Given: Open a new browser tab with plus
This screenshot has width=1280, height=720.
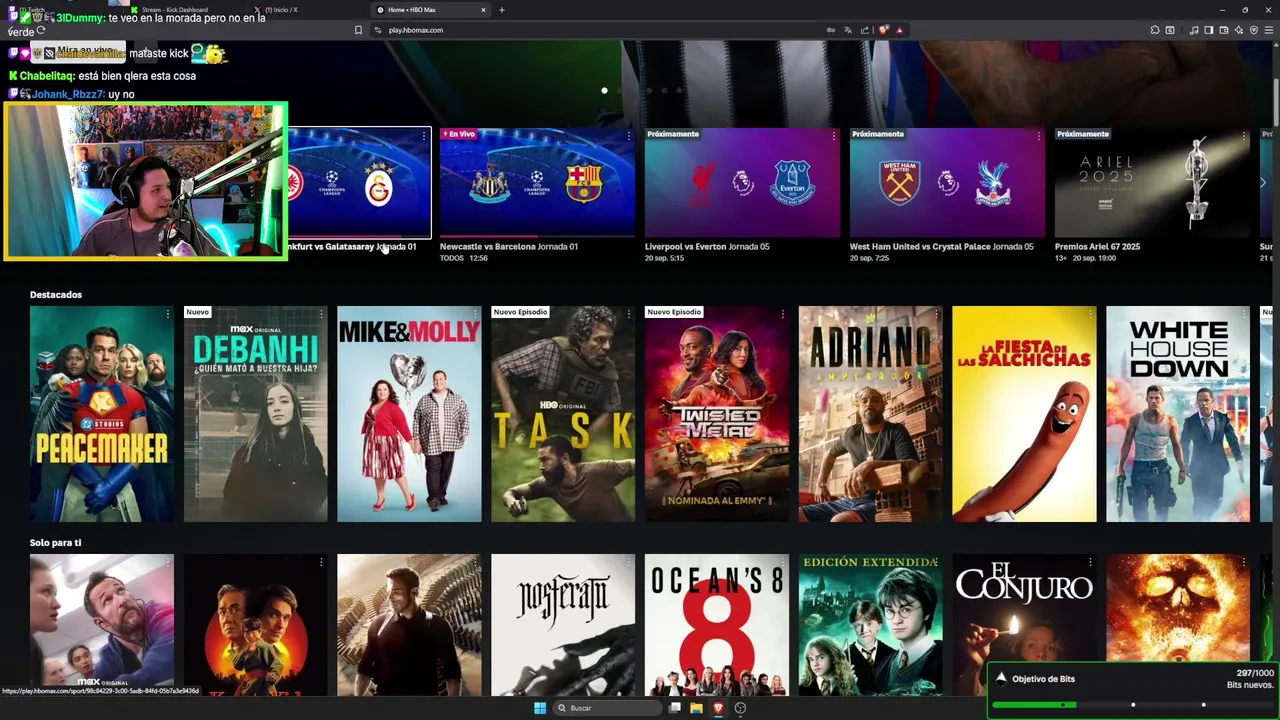Looking at the screenshot, I should pyautogui.click(x=502, y=10).
